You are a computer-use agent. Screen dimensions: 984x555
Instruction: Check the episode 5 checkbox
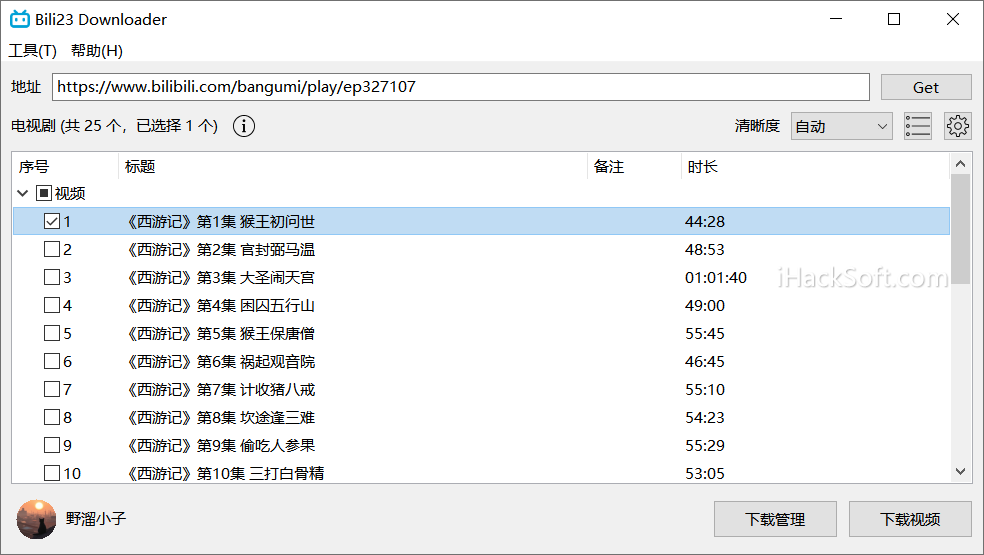pos(52,333)
